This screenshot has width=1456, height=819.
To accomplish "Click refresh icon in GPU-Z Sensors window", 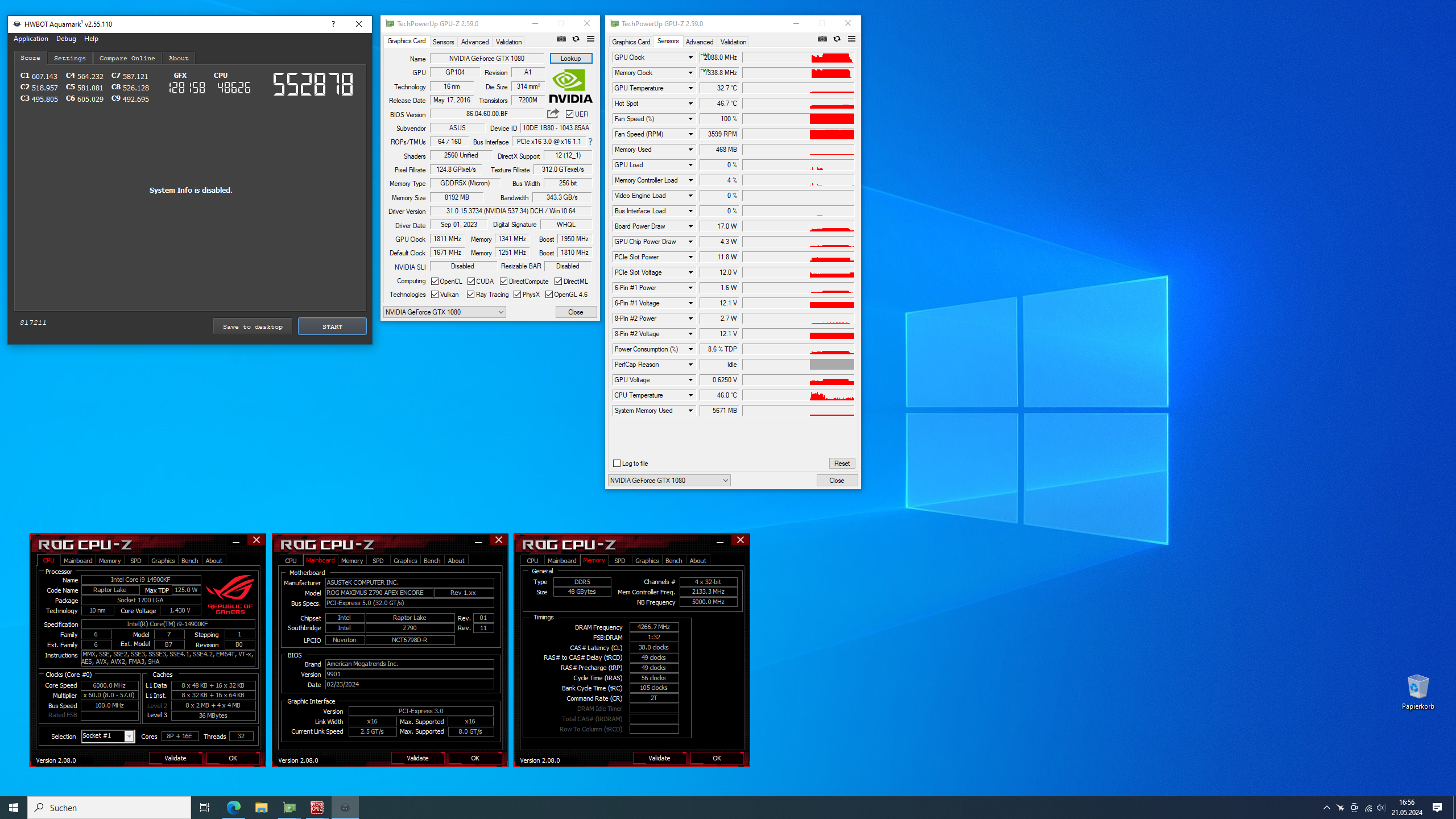I will (x=837, y=39).
